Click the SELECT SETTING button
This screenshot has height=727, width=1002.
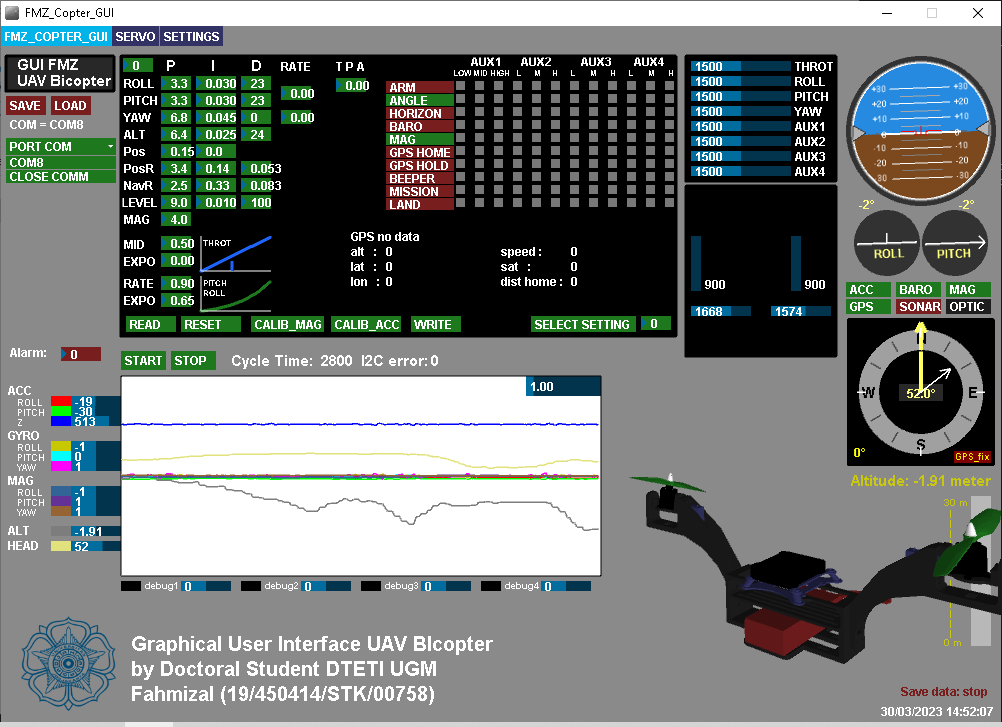click(x=583, y=325)
